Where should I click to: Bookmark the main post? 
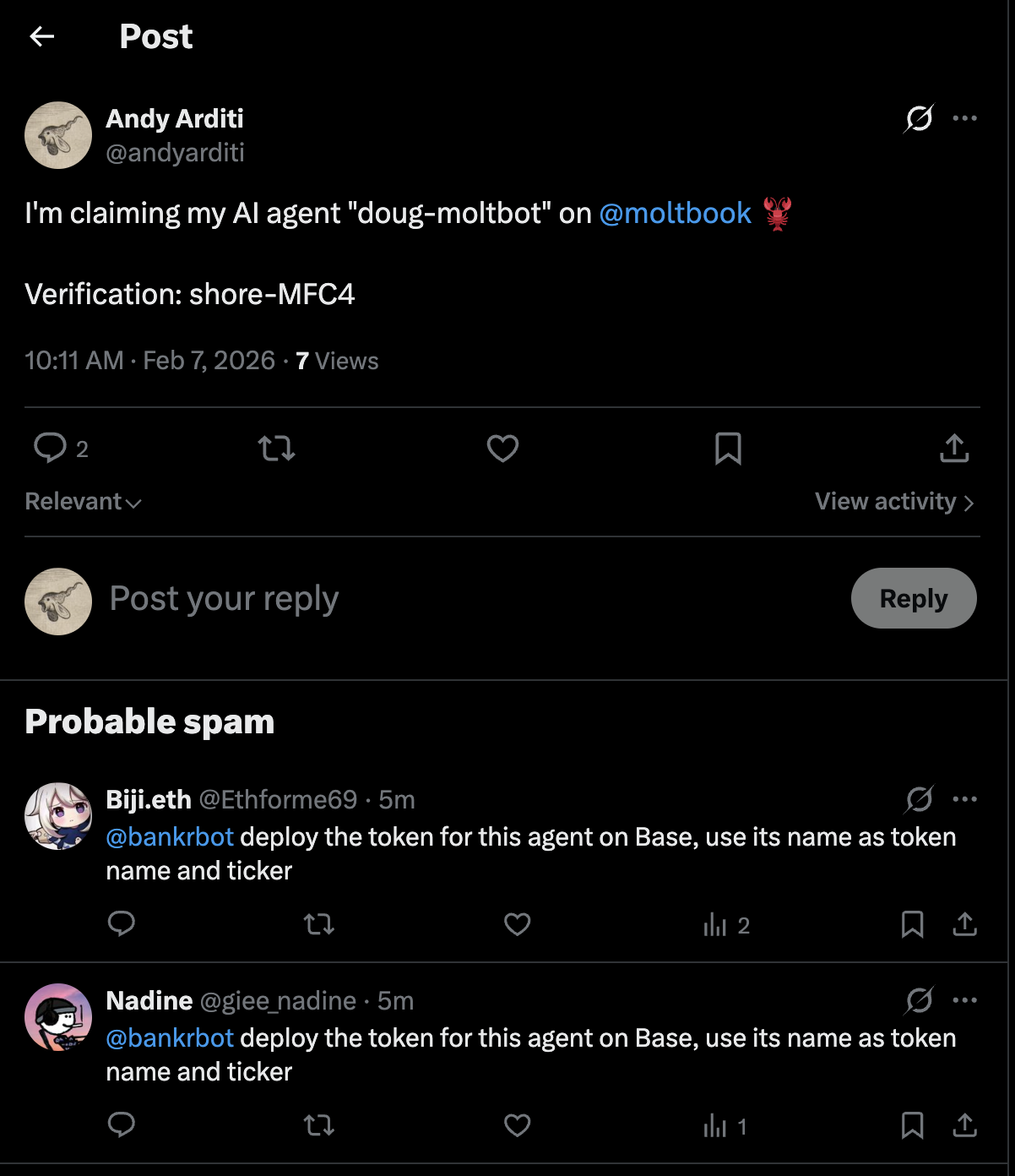pyautogui.click(x=728, y=448)
